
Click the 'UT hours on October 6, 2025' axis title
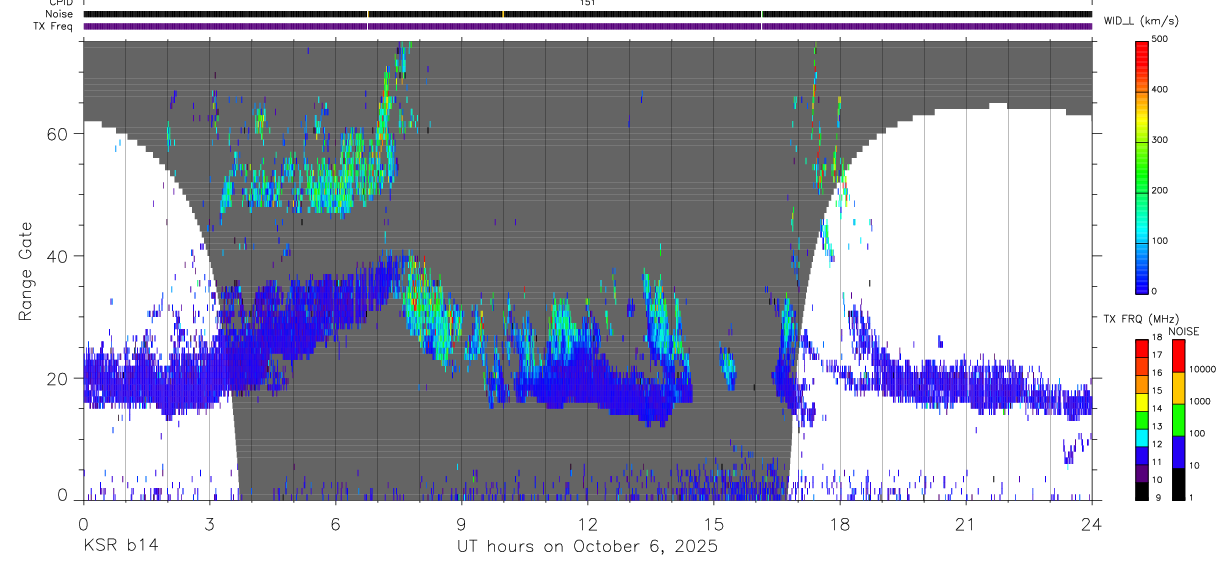587,547
